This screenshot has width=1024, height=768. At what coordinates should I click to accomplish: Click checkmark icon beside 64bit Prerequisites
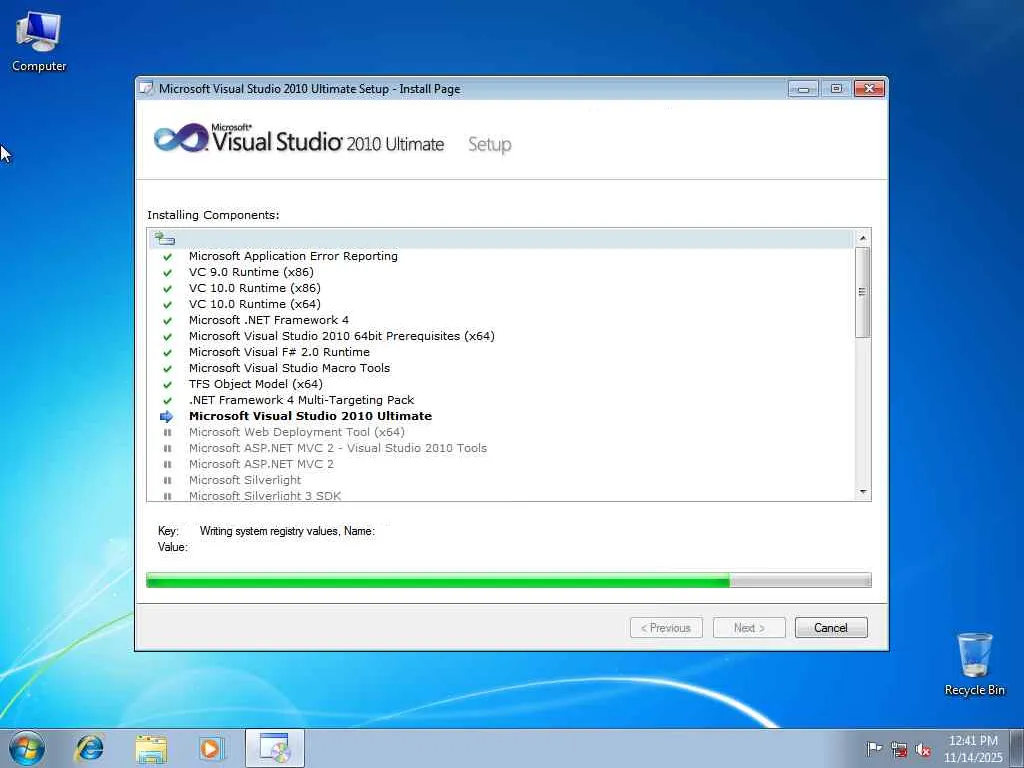pos(167,336)
